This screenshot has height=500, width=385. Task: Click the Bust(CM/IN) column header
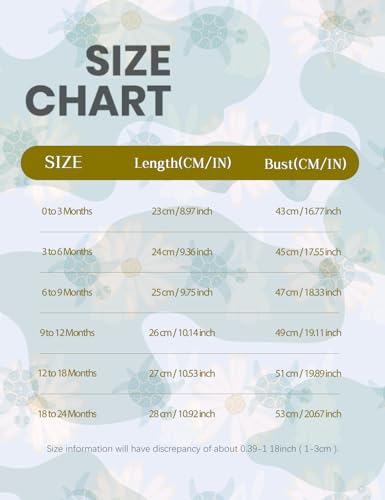point(305,164)
